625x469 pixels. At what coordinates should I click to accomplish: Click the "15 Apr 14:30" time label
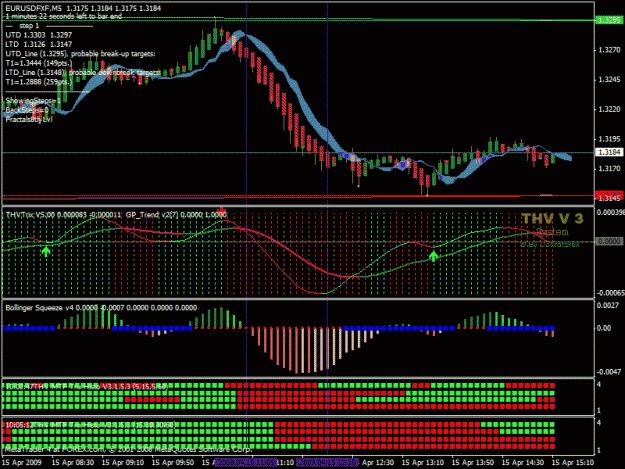pos(523,463)
